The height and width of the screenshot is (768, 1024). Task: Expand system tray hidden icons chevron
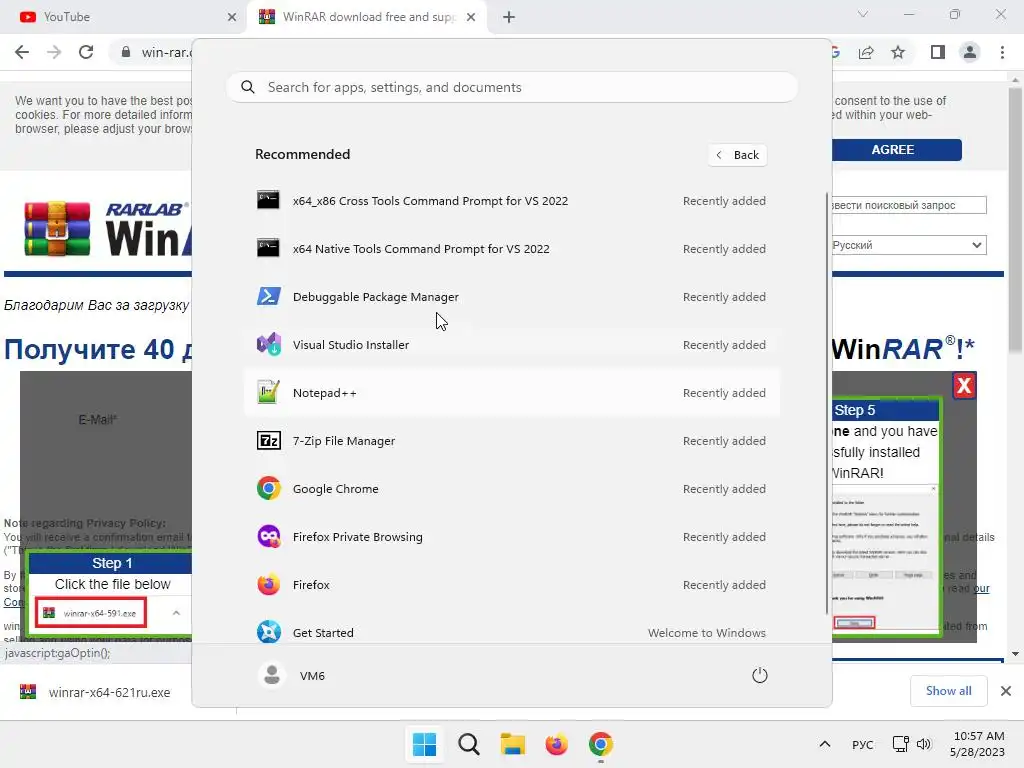(825, 744)
